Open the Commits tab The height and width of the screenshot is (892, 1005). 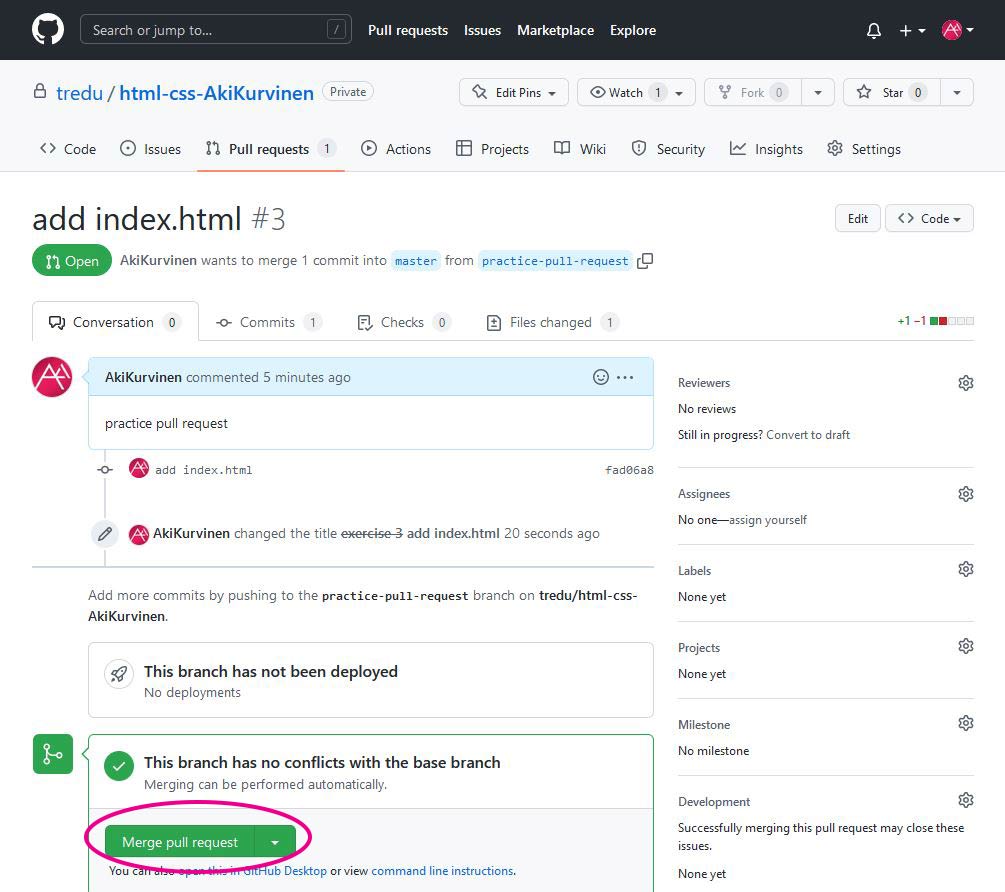[269, 322]
